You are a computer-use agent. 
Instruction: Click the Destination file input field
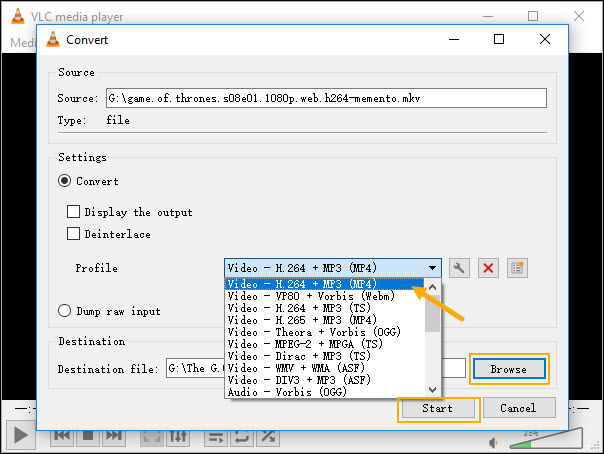[x=316, y=368]
